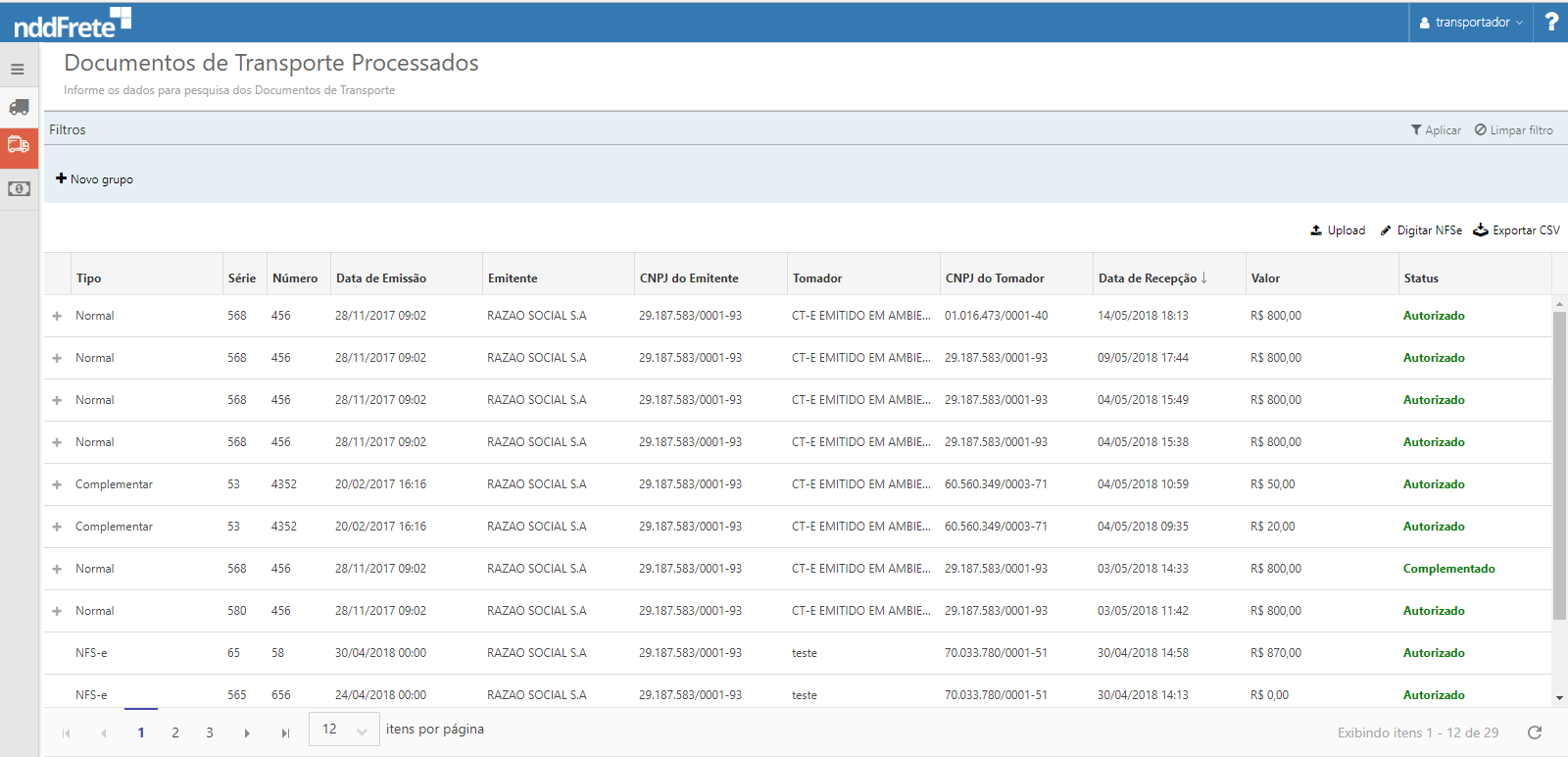Click Digitar NFSe button
This screenshot has height=757, width=1568.
[x=1421, y=230]
